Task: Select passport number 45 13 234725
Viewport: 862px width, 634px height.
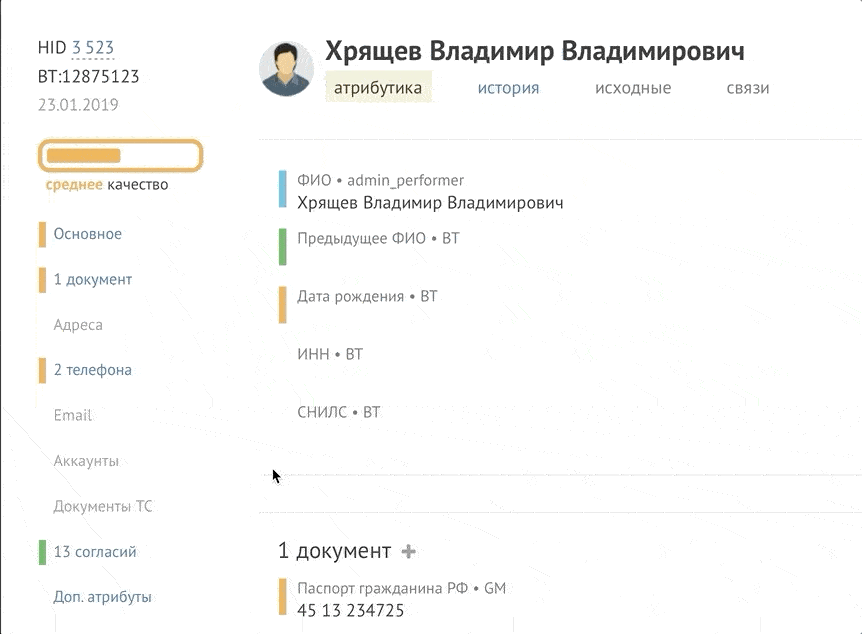Action: coord(350,610)
